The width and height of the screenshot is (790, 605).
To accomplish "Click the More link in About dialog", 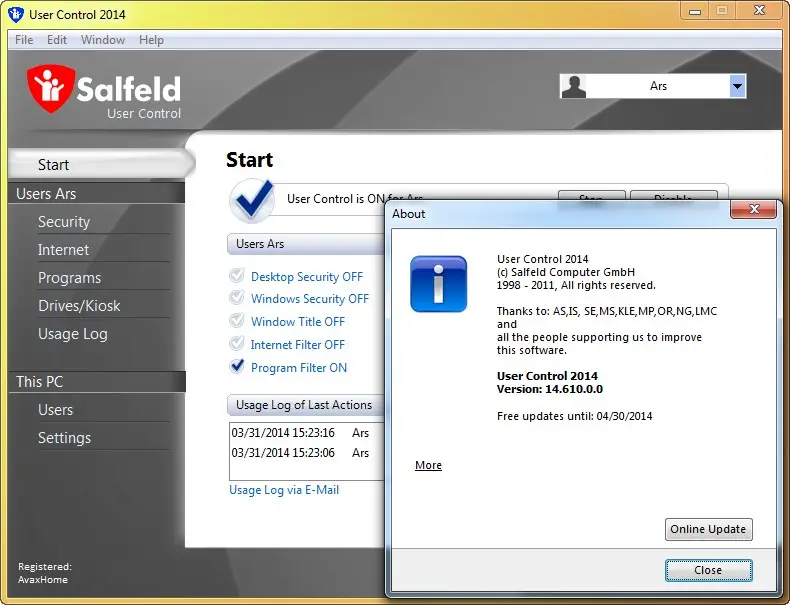I will coord(428,465).
